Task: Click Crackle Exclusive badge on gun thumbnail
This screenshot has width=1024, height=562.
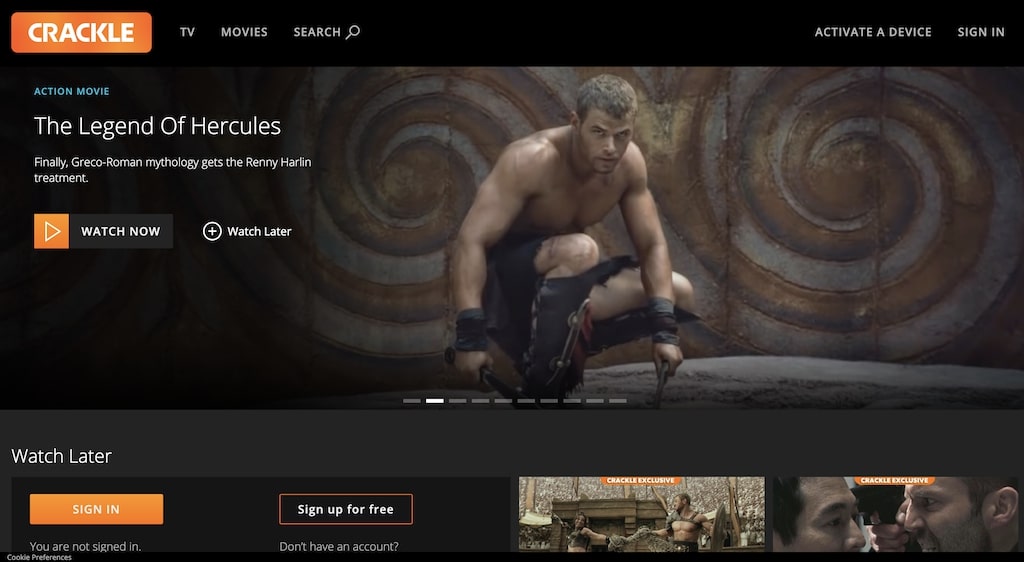Action: (x=894, y=480)
